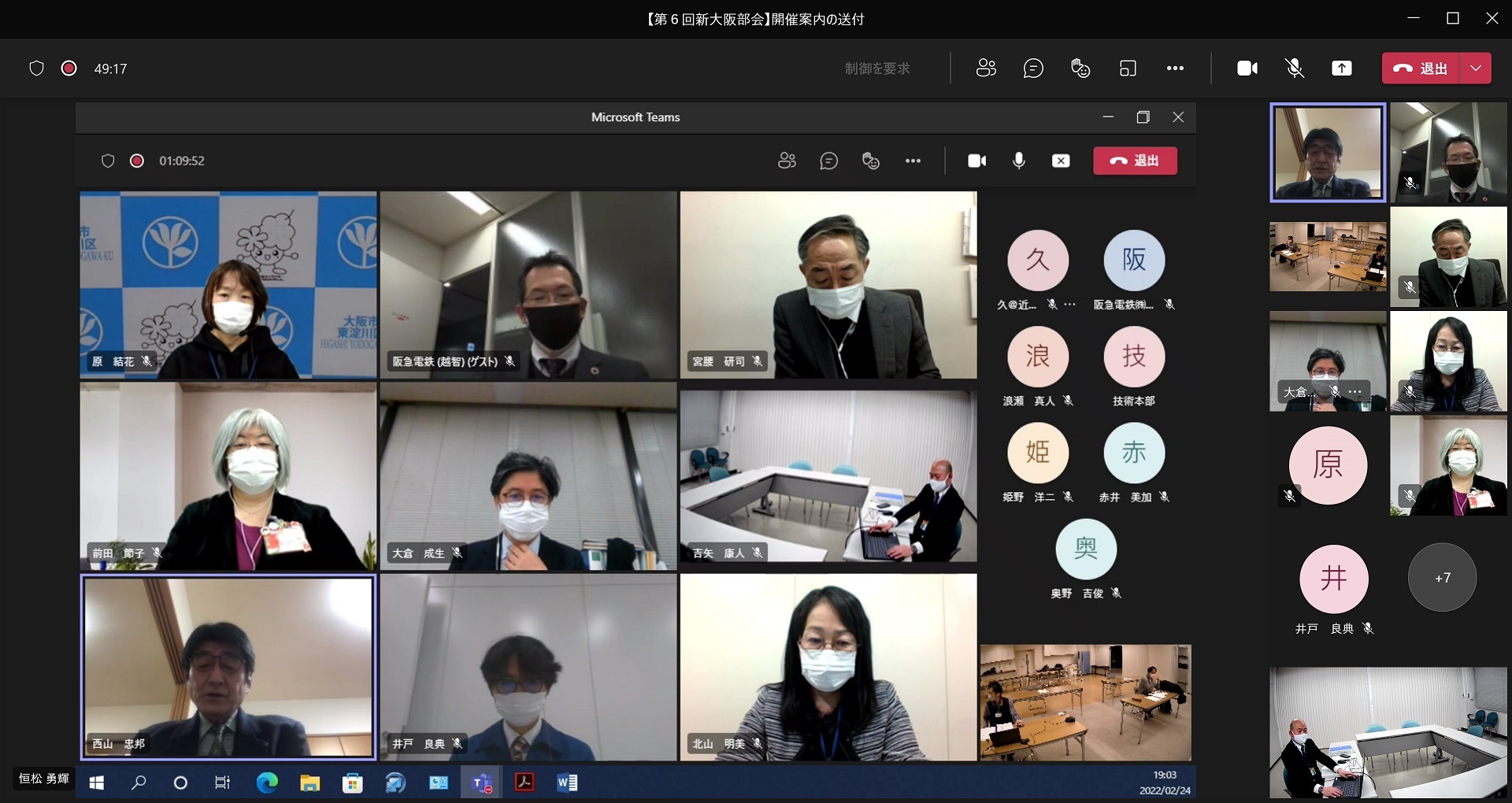Toggle the camera in top toolbar
This screenshot has width=1512, height=803.
coord(1247,68)
